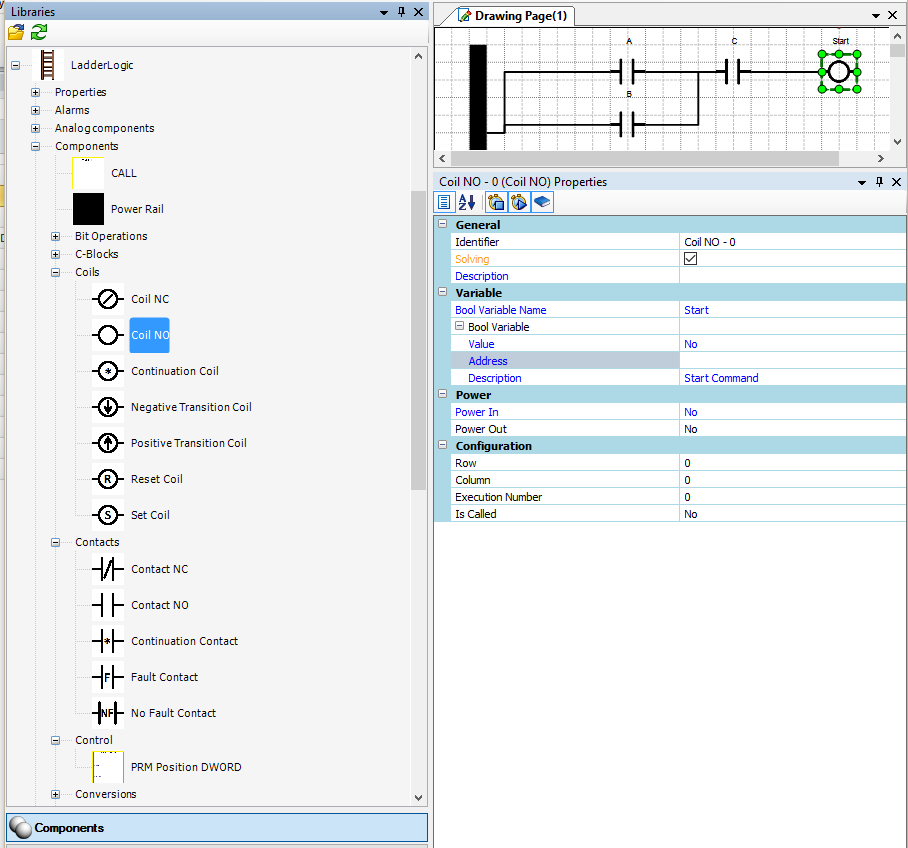Open the Components panel bar

tap(217, 828)
